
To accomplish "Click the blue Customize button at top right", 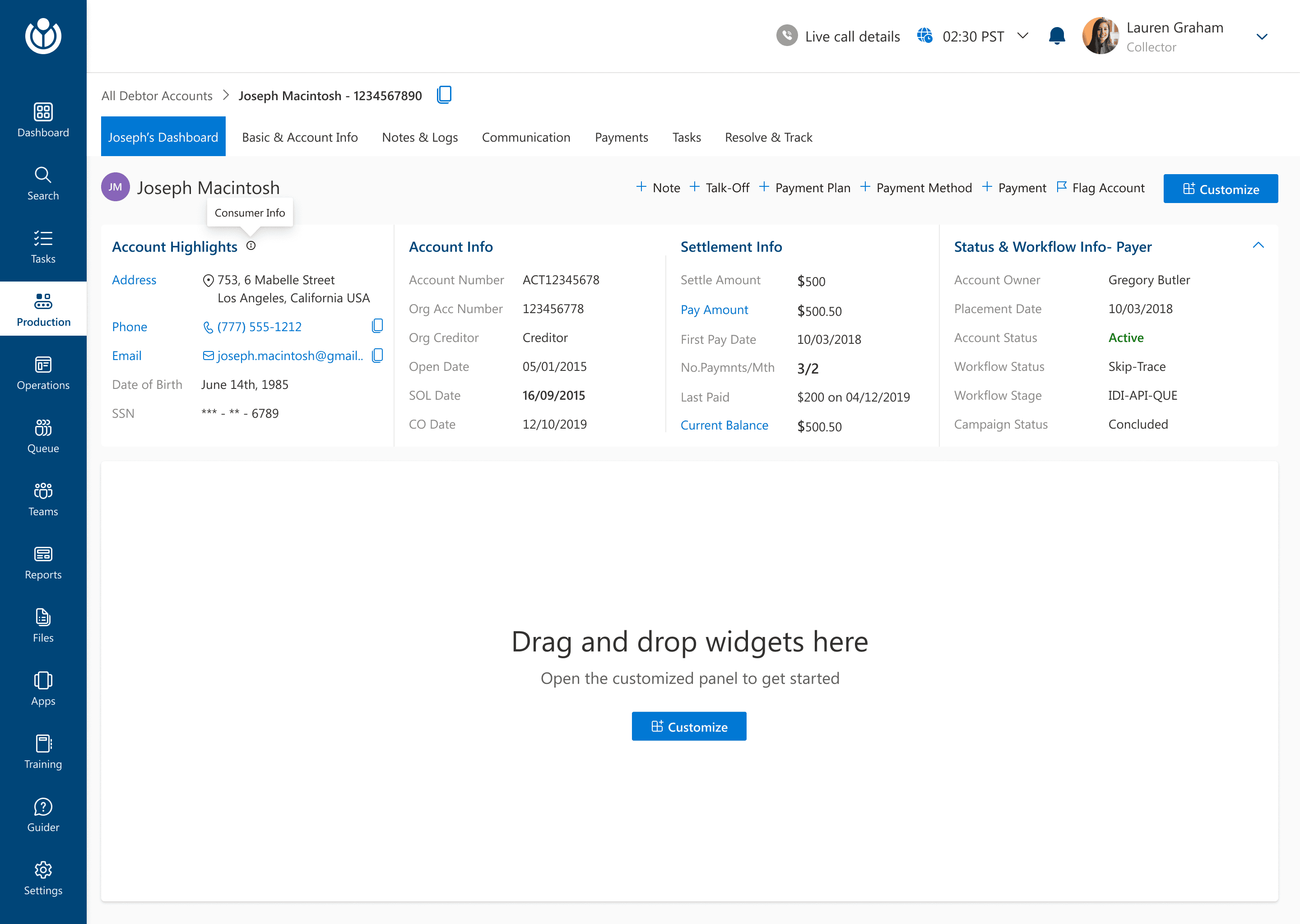I will (1220, 189).
